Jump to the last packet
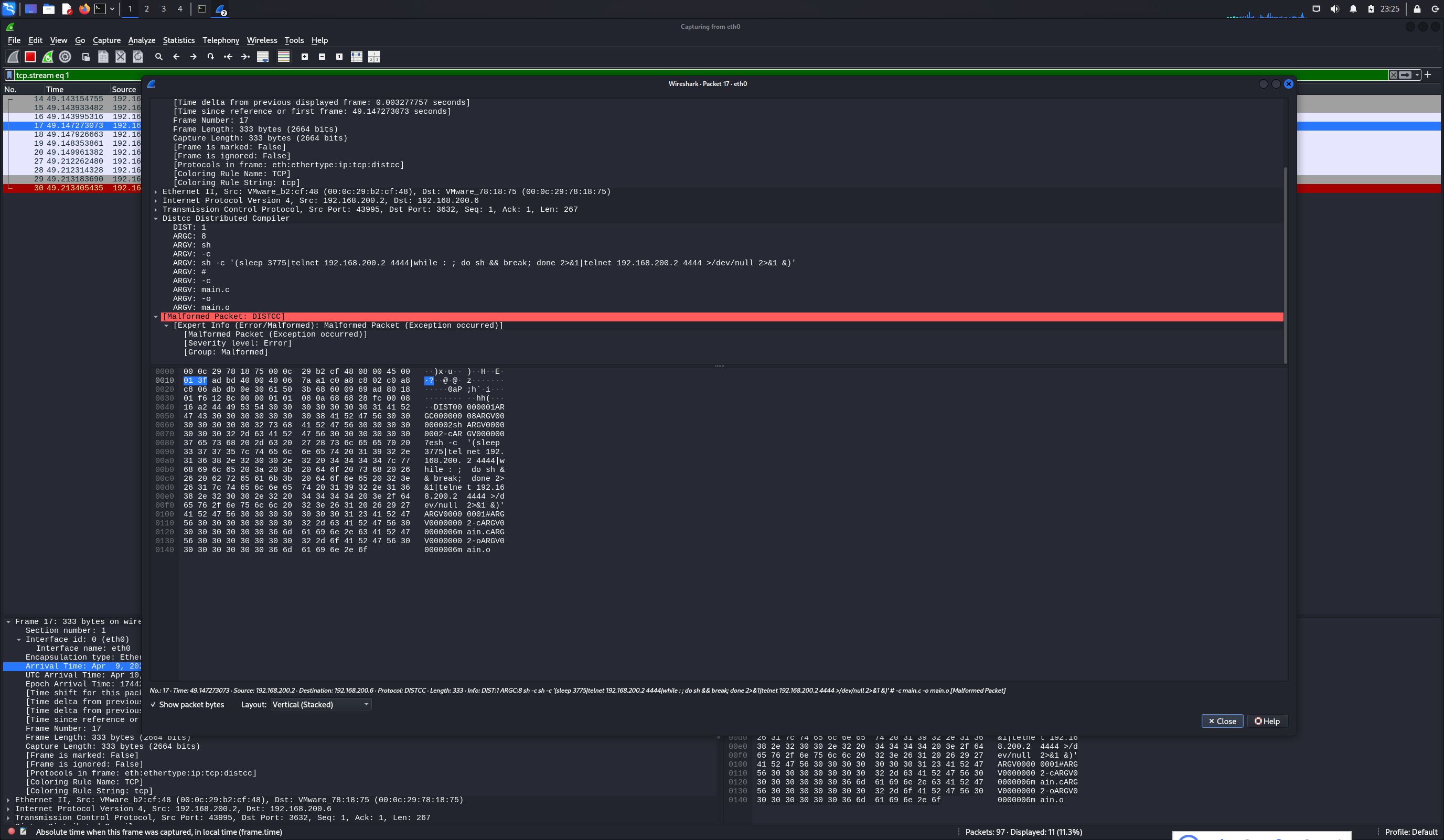 coord(245,57)
